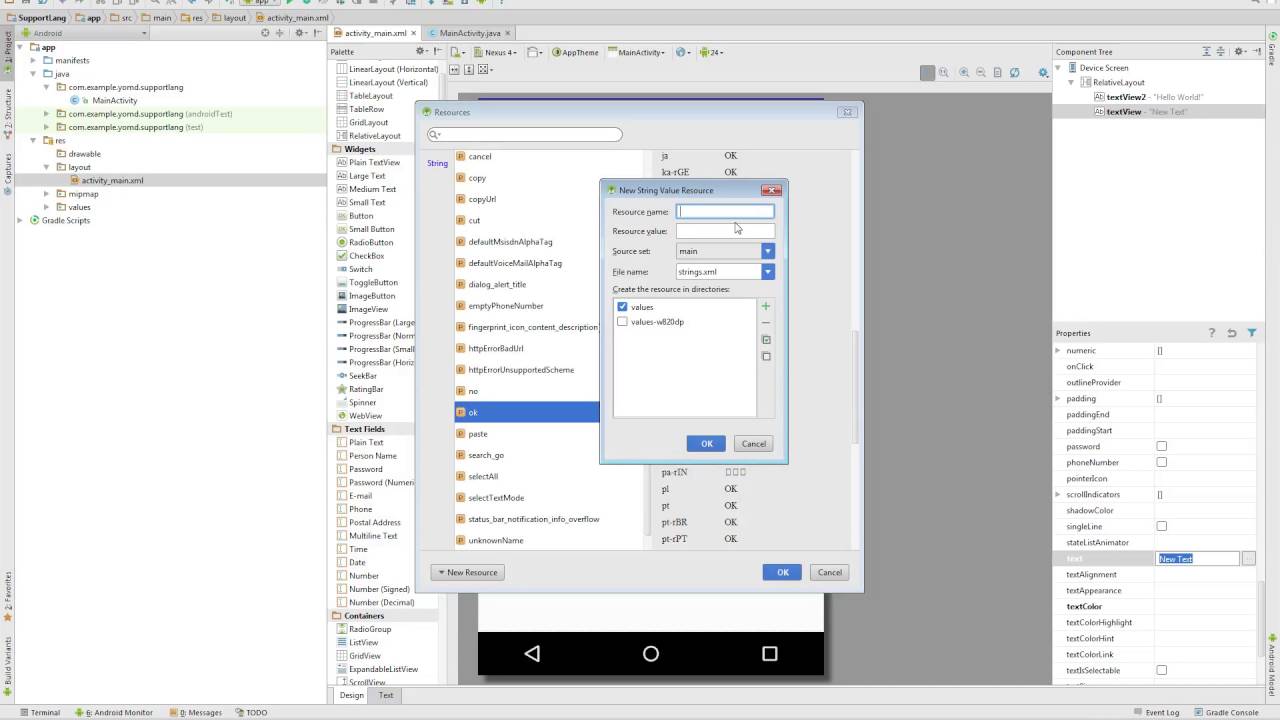This screenshot has height=720, width=1280.
Task: Click the ellipsis button next to text property
Action: pos(1248,559)
